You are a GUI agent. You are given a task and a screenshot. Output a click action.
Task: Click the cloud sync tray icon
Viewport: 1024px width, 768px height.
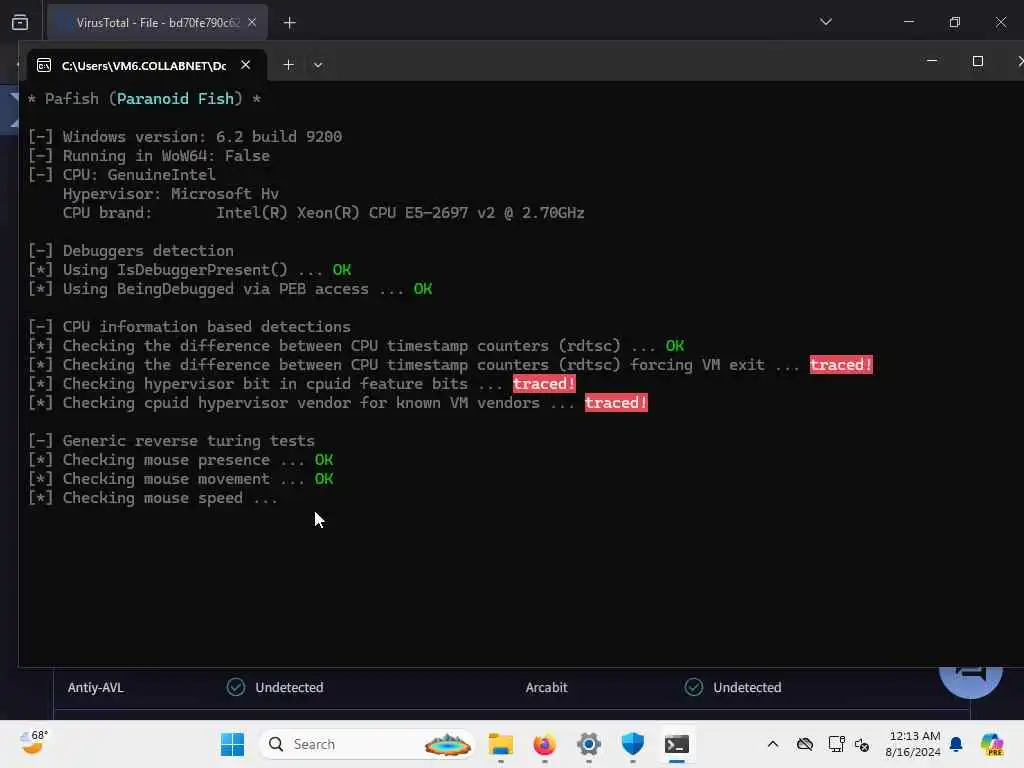(805, 744)
